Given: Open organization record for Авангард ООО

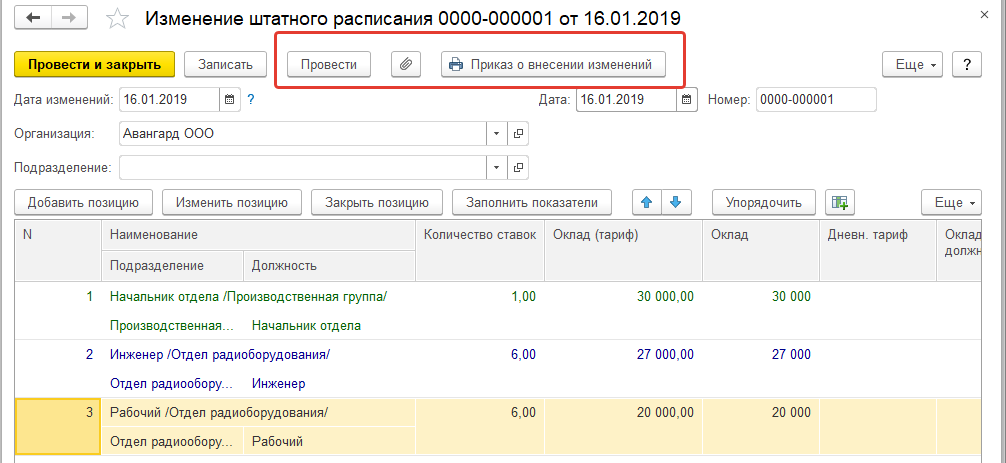Looking at the screenshot, I should pos(518,133).
